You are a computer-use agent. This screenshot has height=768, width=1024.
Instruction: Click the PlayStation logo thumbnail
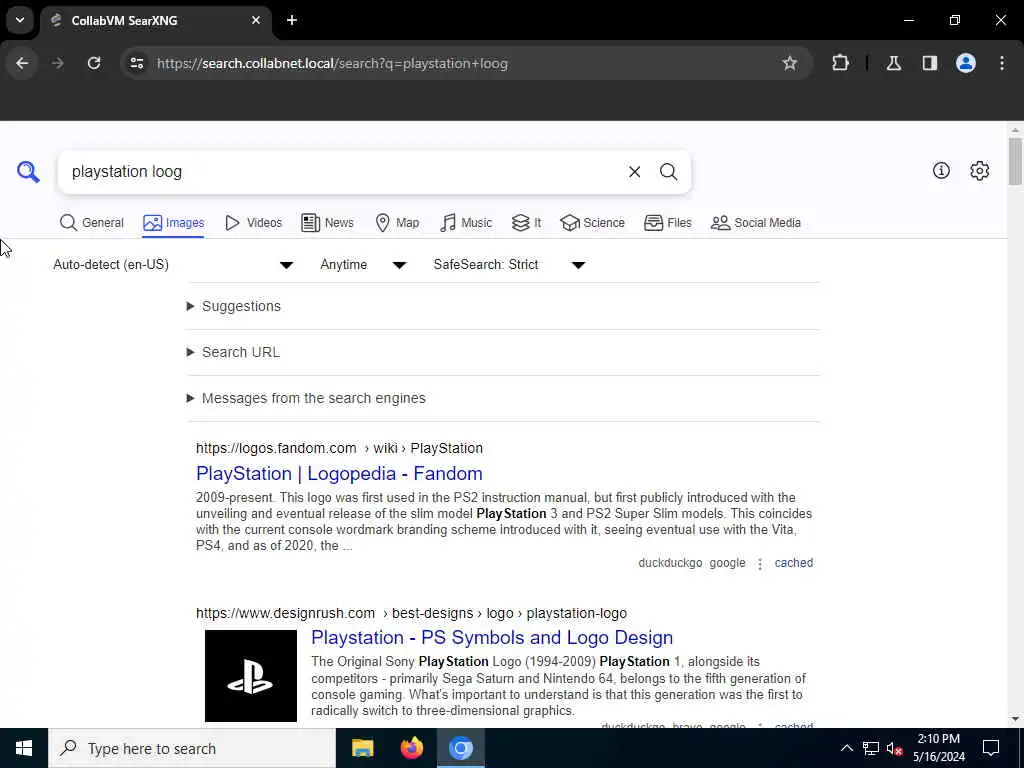pyautogui.click(x=251, y=676)
